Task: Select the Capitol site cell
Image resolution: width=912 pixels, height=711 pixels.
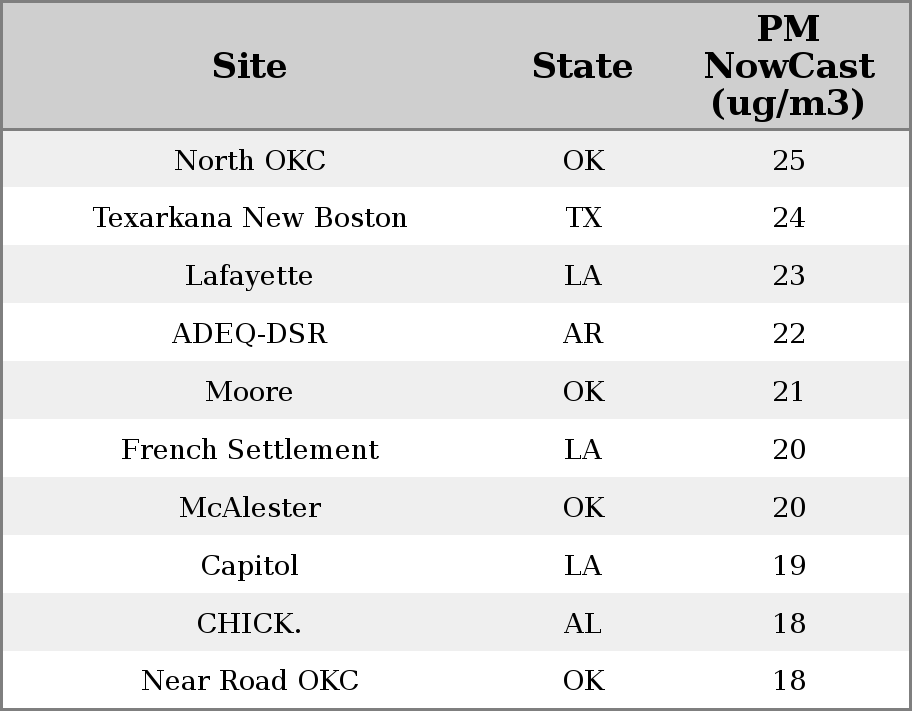Action: point(249,566)
